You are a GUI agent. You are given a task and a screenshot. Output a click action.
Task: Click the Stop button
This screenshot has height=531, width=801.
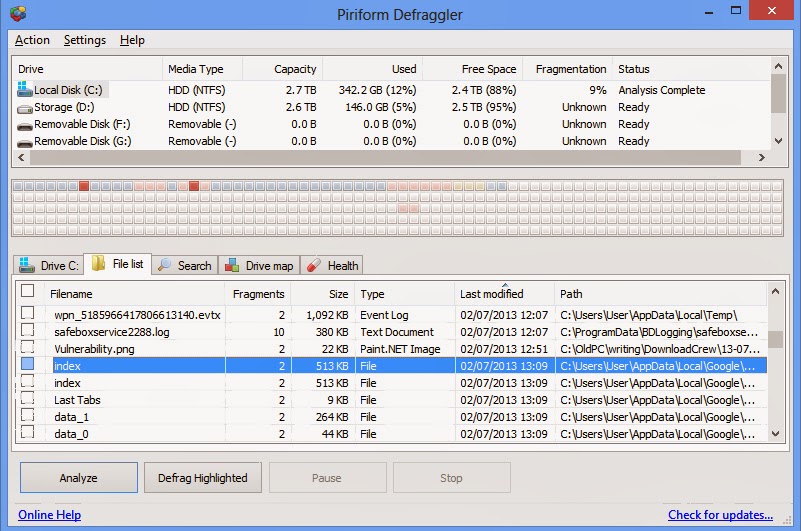click(452, 478)
